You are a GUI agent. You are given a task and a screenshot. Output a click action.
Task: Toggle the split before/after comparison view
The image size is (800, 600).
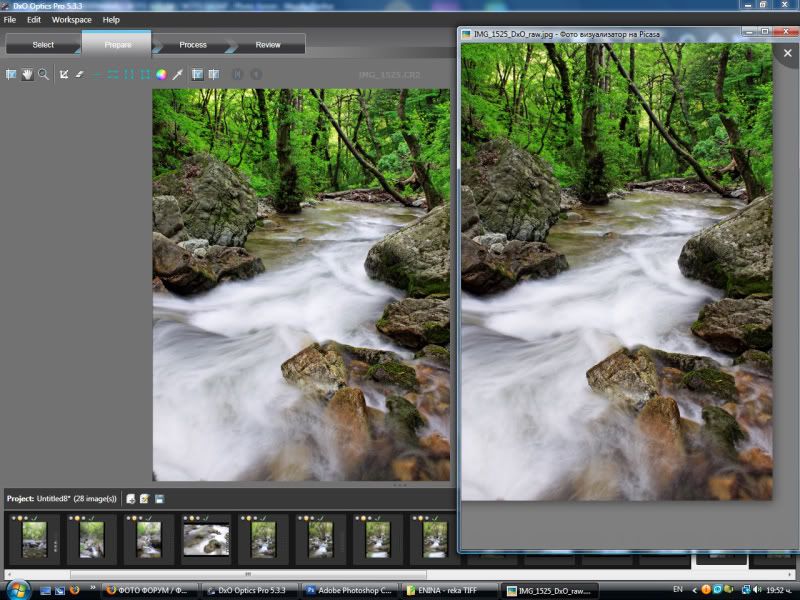(213, 74)
